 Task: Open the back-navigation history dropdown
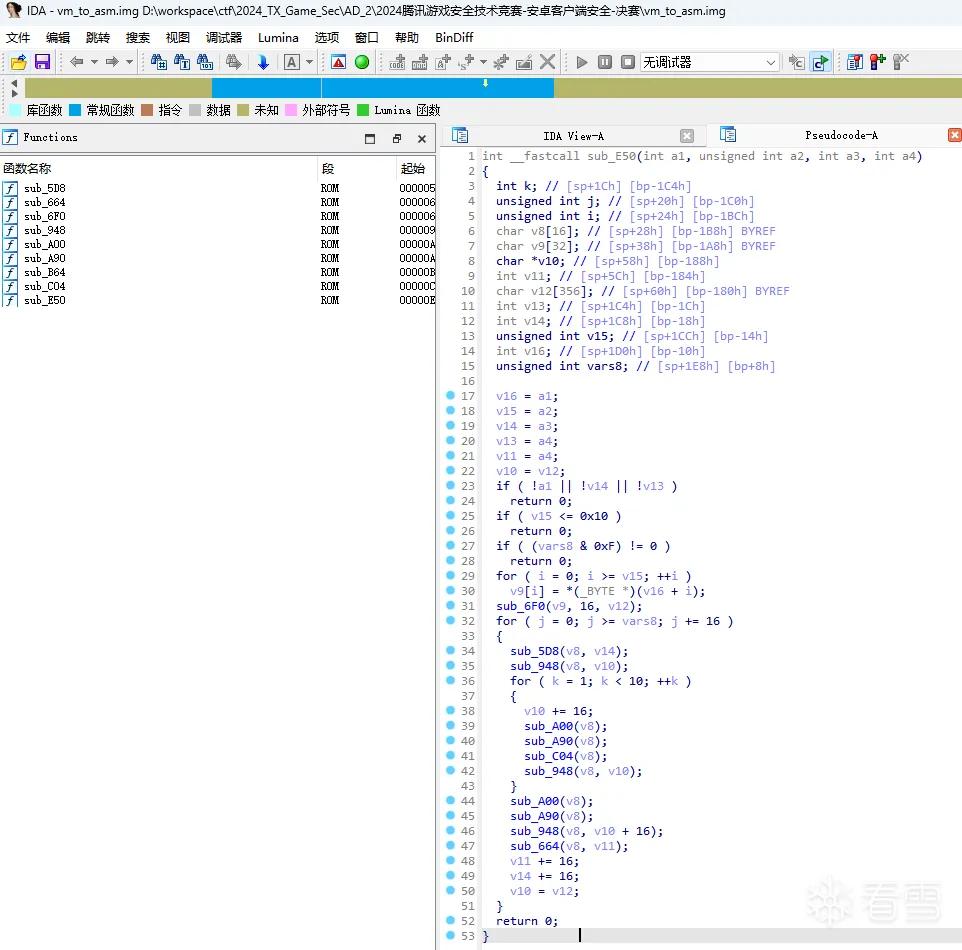click(94, 62)
